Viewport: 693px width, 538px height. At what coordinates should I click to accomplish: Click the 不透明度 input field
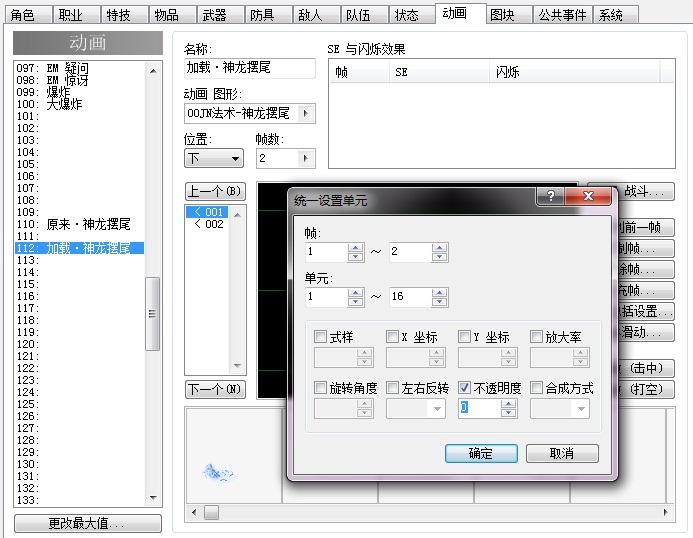[480, 408]
